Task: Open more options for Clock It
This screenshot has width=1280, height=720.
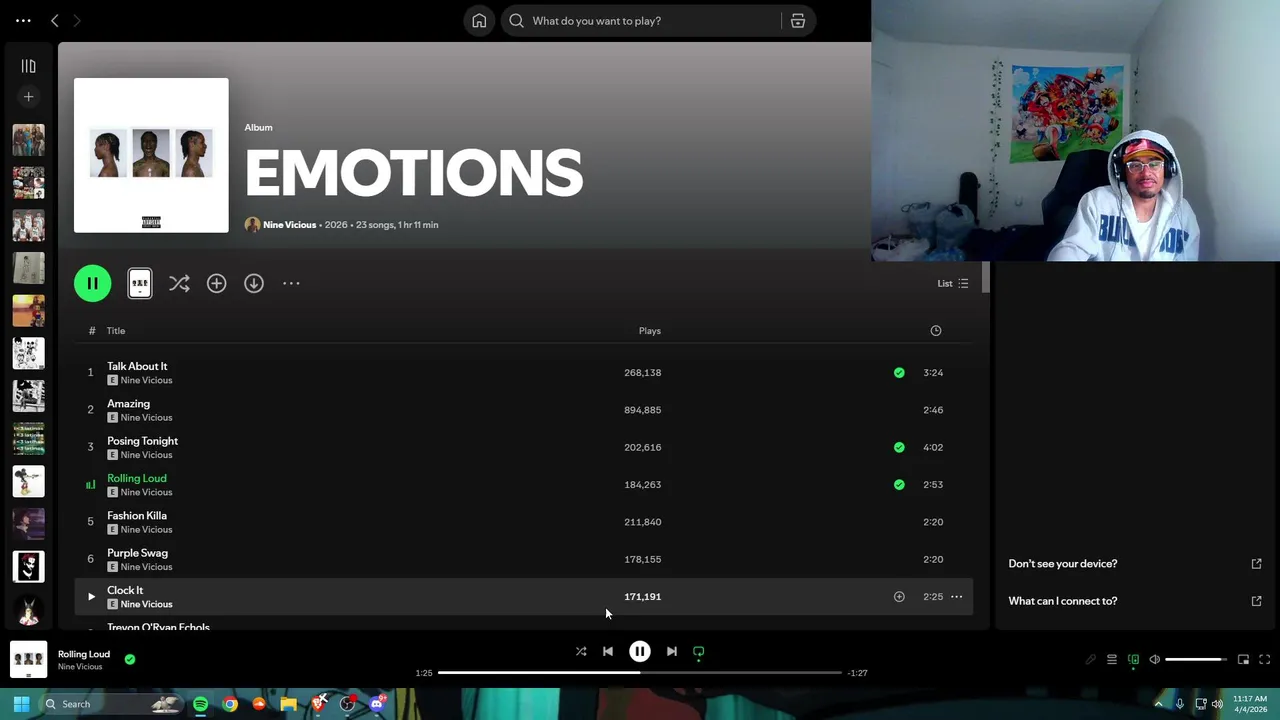Action: coord(956,597)
